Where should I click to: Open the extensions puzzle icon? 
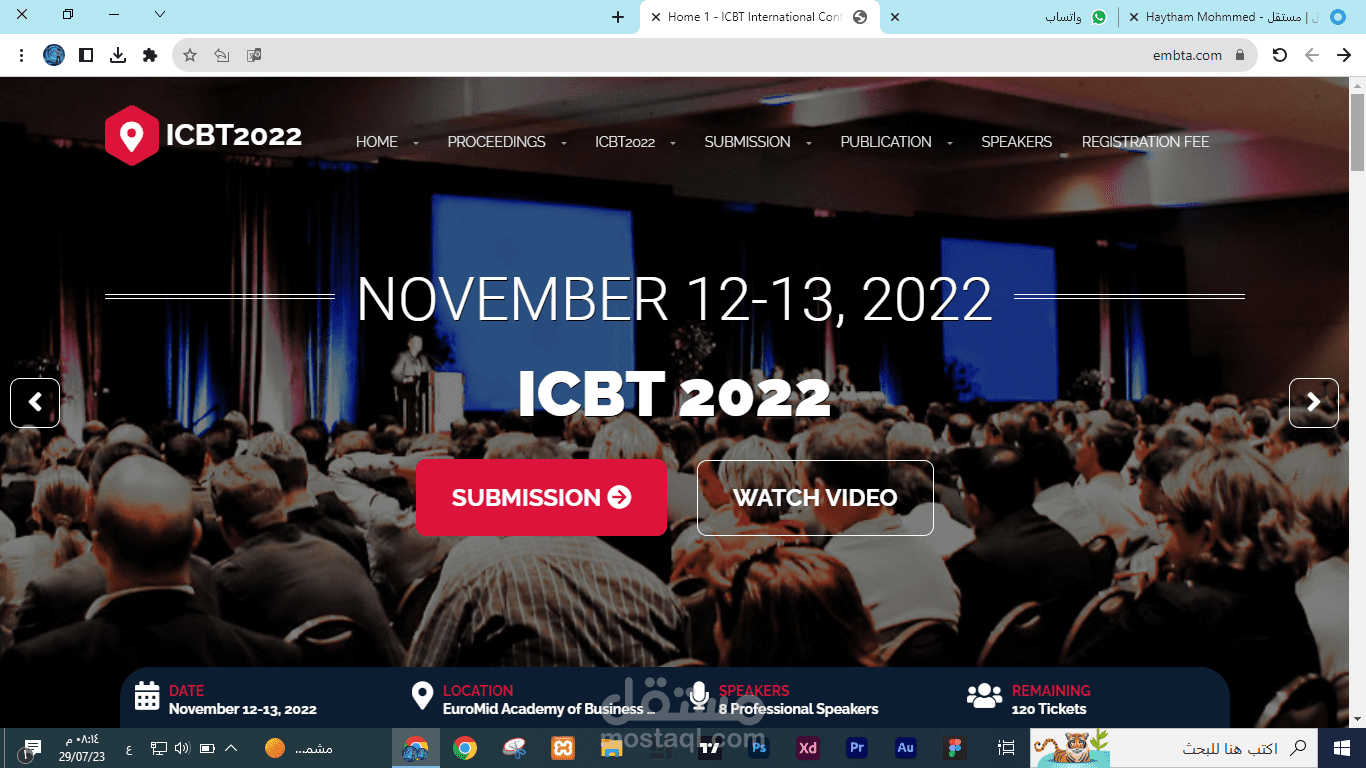click(150, 55)
